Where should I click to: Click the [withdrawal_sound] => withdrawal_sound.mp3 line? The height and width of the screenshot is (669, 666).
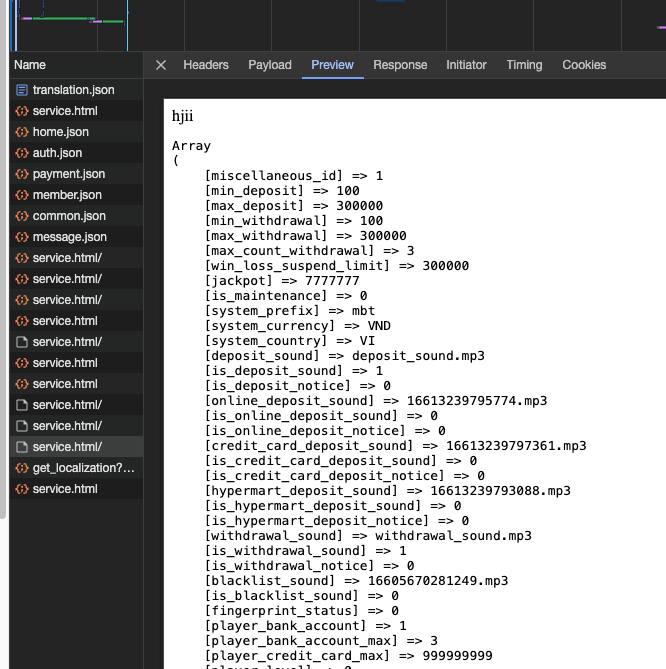pos(369,535)
